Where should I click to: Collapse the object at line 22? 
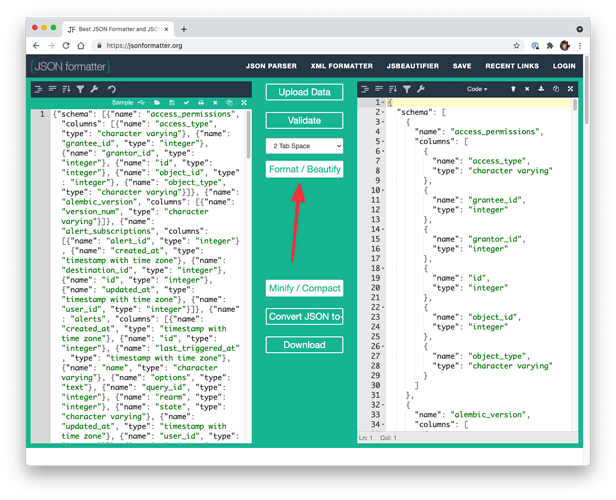[x=383, y=308]
